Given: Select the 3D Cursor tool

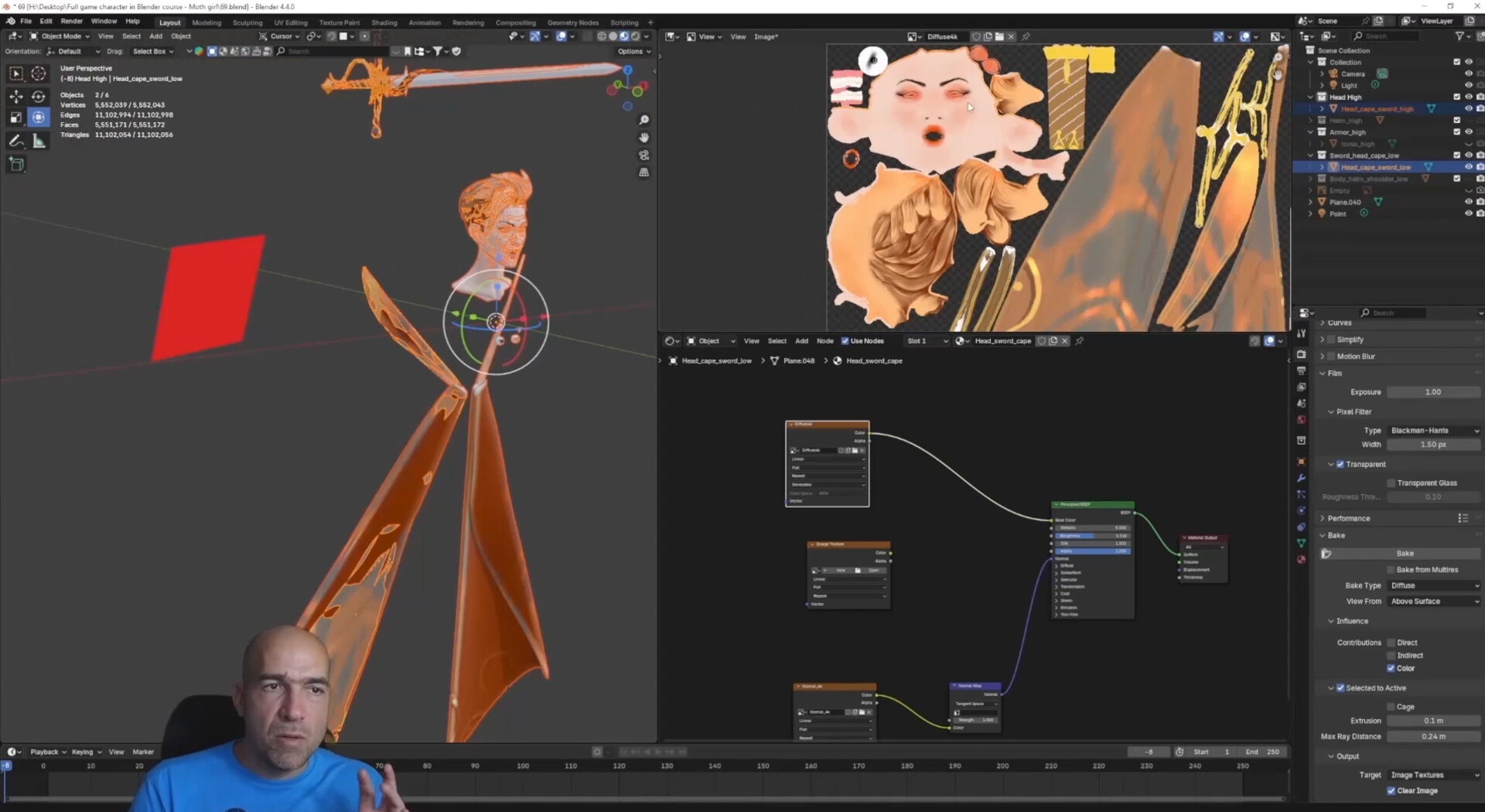Looking at the screenshot, I should pyautogui.click(x=39, y=73).
